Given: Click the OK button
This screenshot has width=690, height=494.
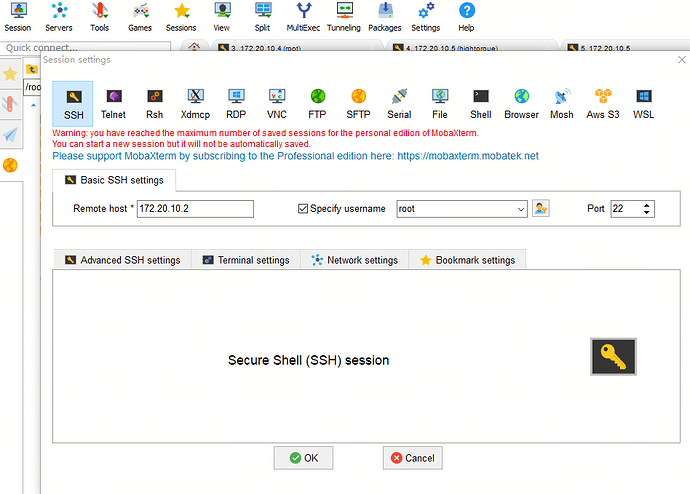Looking at the screenshot, I should point(303,458).
